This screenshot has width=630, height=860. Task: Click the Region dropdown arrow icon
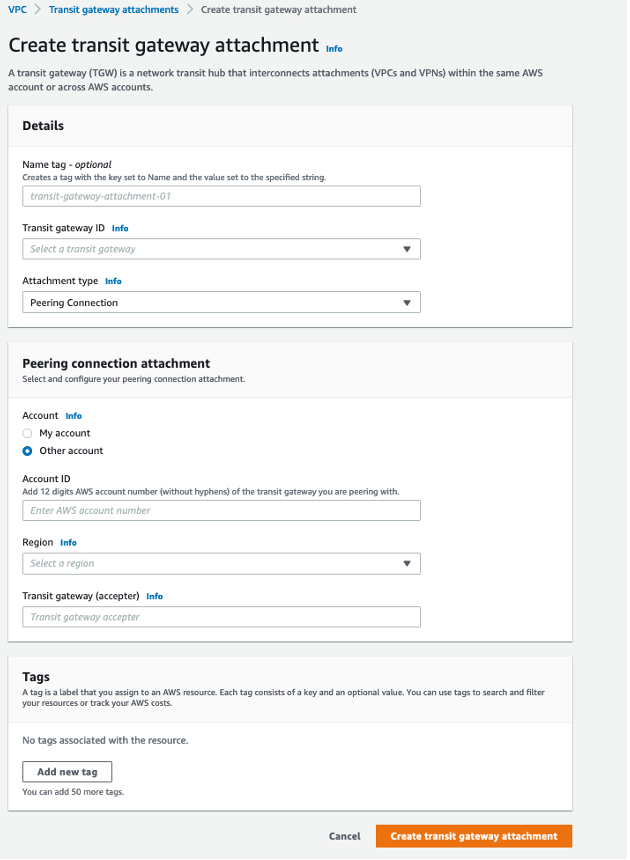[x=407, y=564]
